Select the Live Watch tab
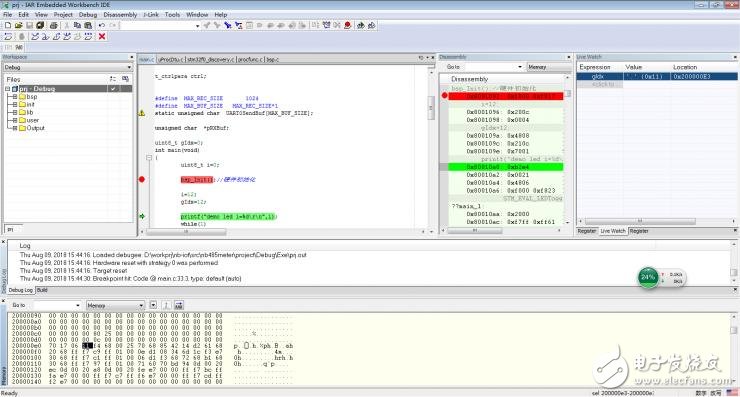This screenshot has width=740, height=397. coord(613,231)
